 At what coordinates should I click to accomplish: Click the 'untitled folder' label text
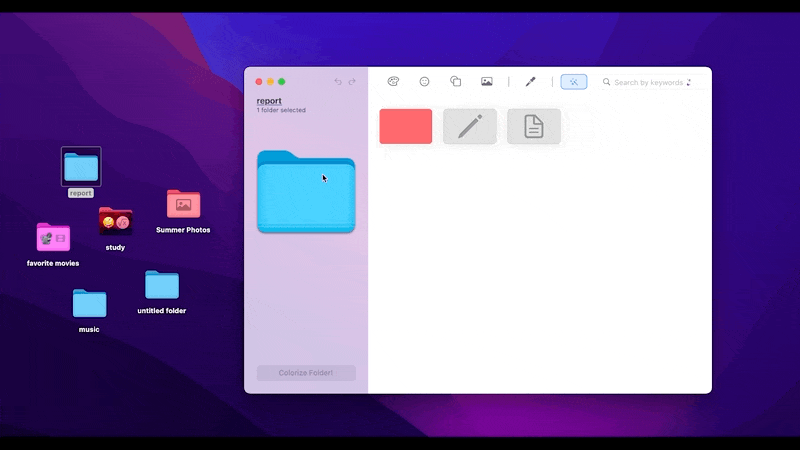pos(162,311)
